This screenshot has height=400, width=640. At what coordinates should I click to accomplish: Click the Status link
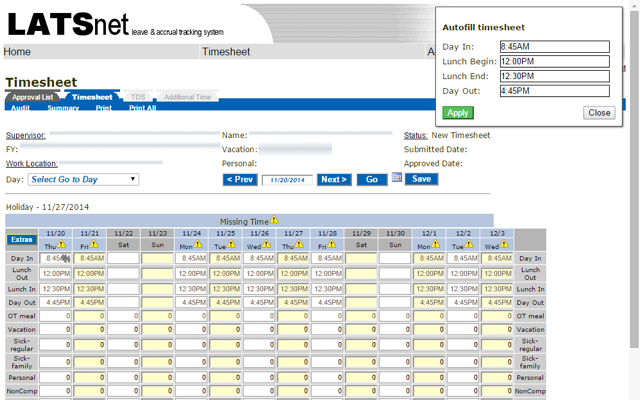(x=416, y=135)
